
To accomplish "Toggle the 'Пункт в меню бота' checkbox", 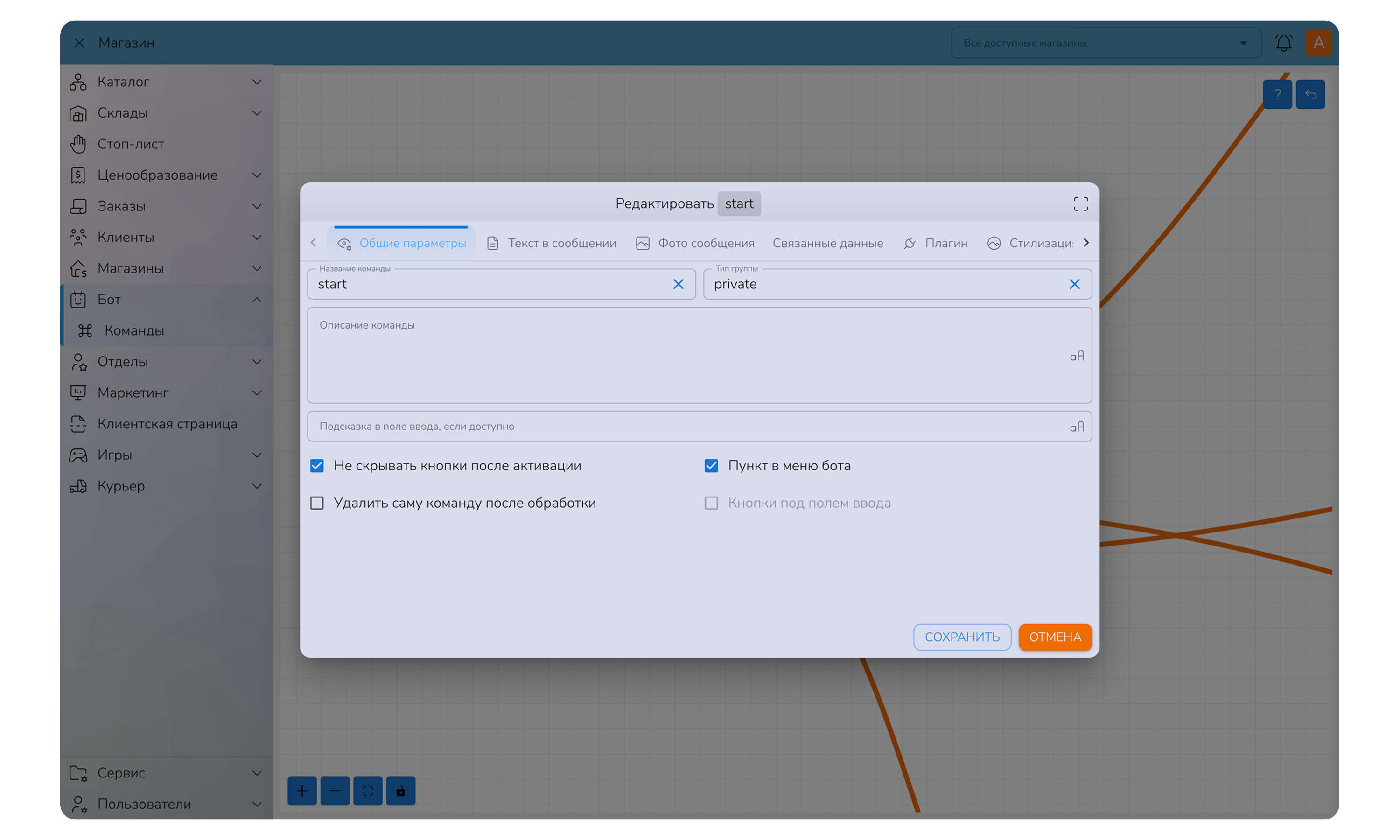I will (x=711, y=465).
